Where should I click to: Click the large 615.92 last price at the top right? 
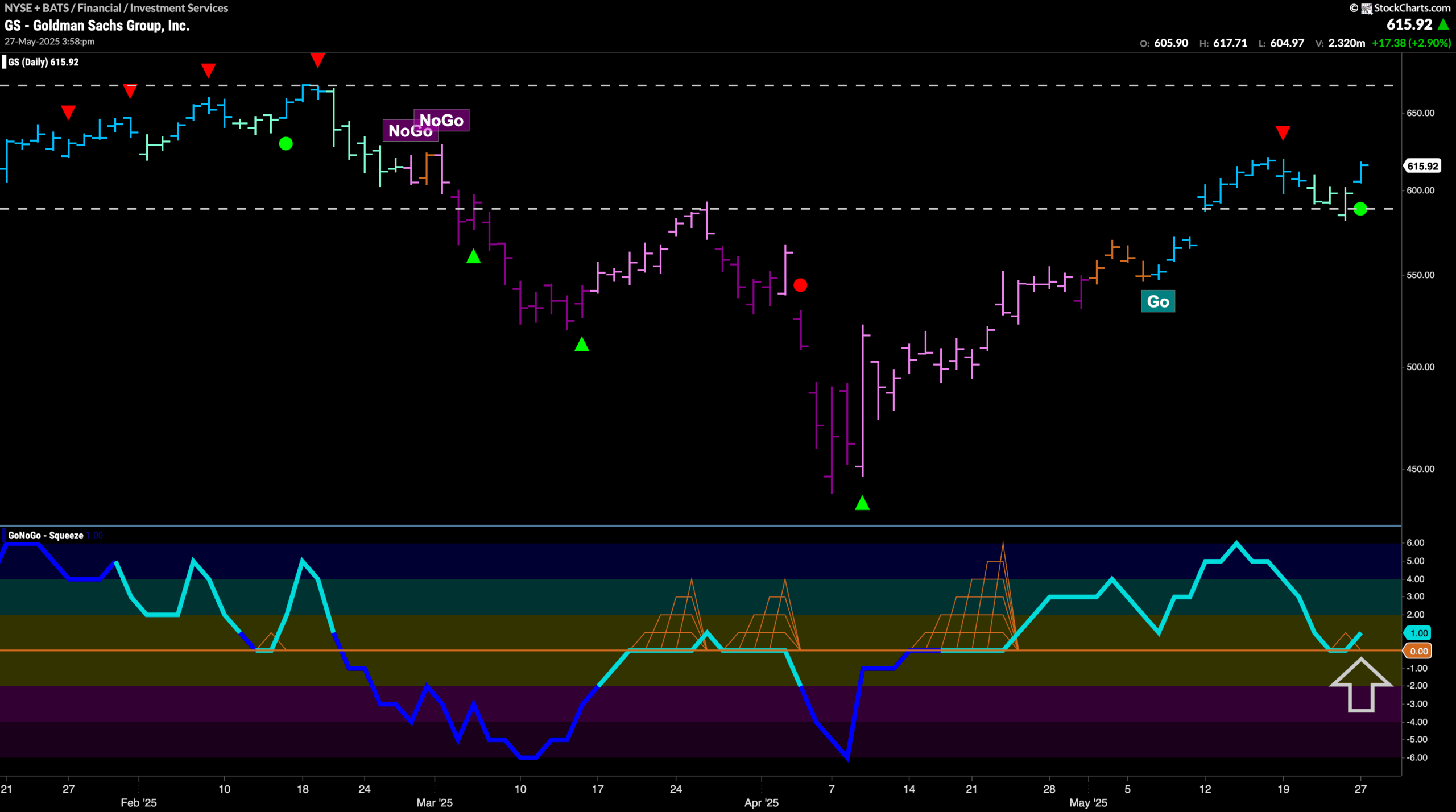tap(1409, 24)
